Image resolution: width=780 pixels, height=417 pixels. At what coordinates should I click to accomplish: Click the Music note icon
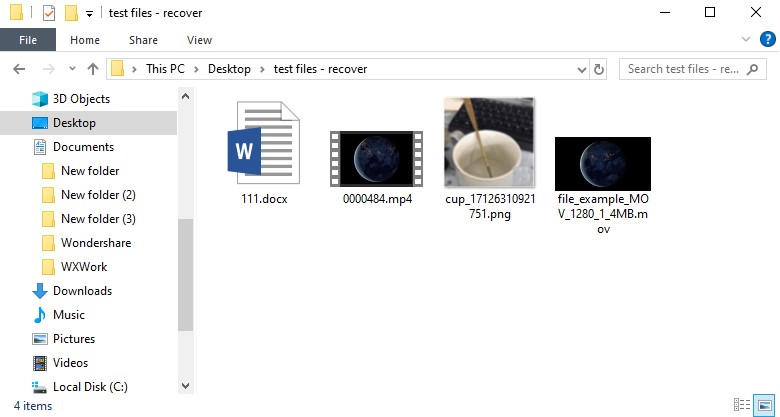tap(40, 315)
